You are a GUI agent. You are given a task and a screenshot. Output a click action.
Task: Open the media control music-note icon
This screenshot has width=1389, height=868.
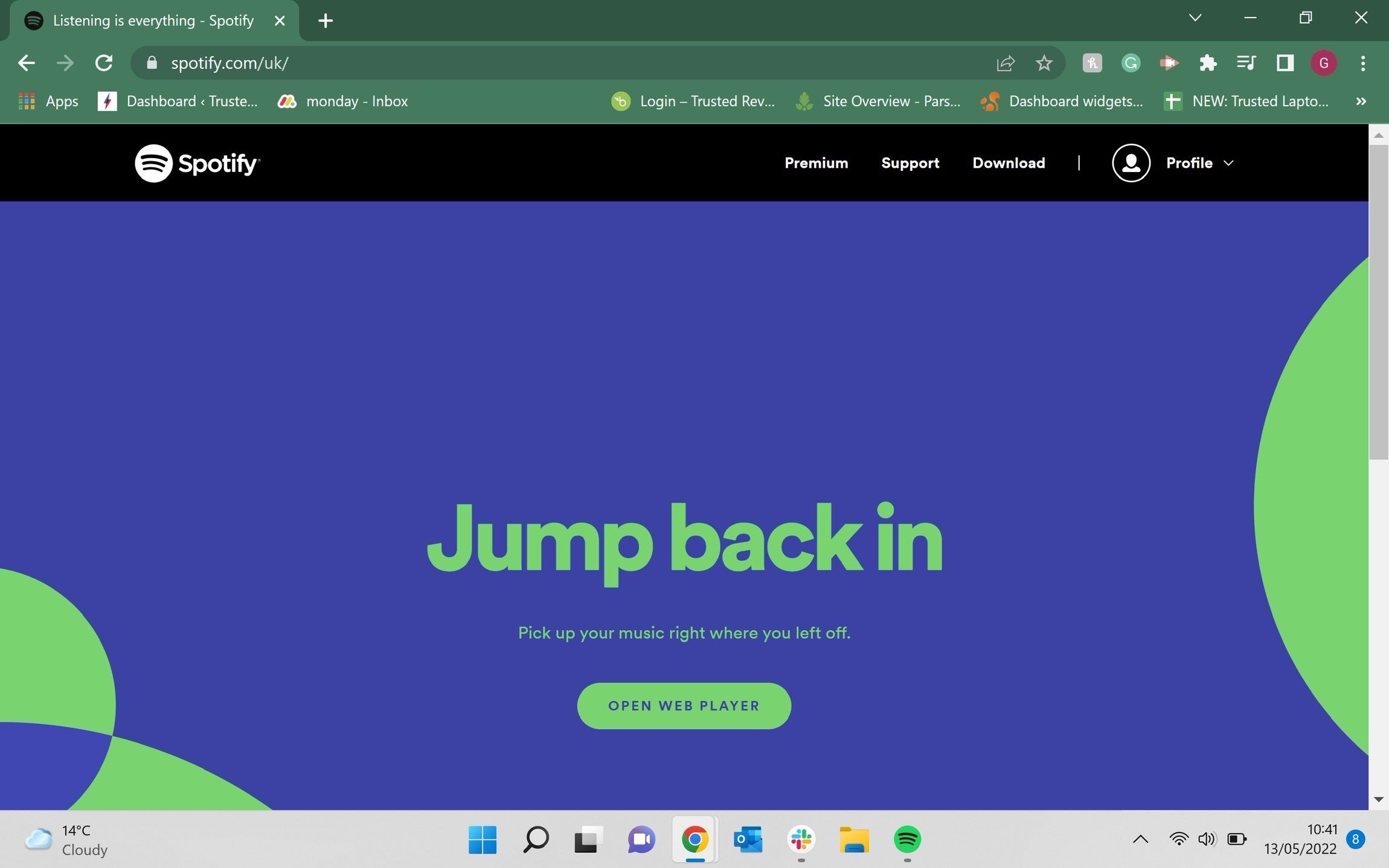1246,63
